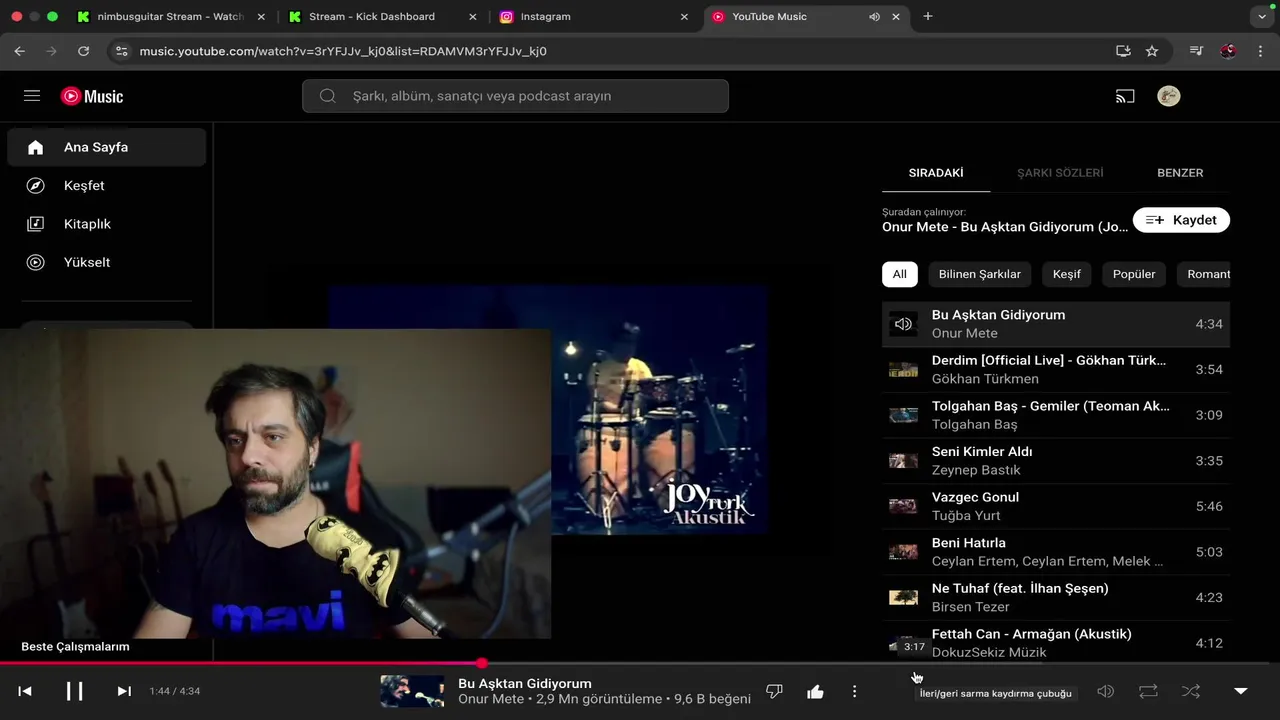Skip to previous track
This screenshot has width=1280, height=720.
click(25, 691)
